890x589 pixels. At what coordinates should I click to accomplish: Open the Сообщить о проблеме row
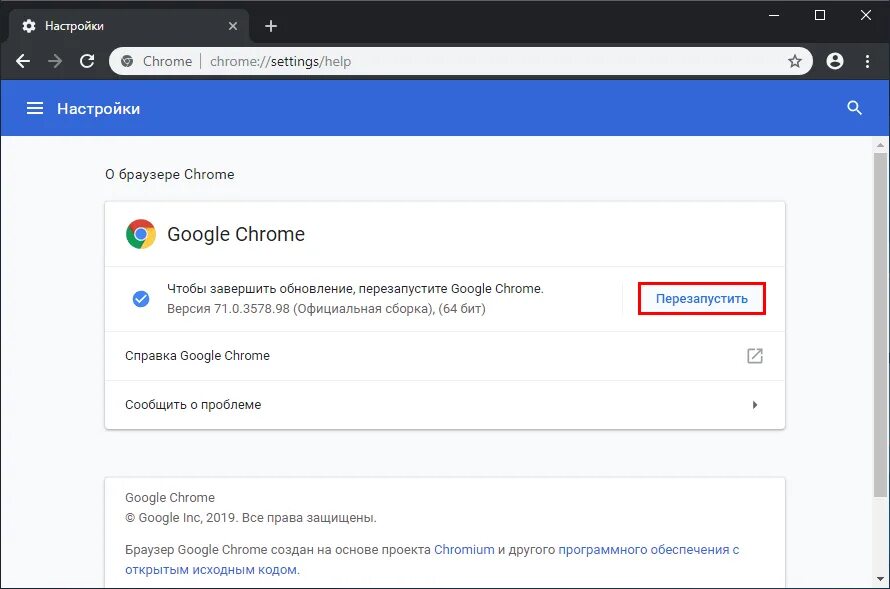(444, 405)
